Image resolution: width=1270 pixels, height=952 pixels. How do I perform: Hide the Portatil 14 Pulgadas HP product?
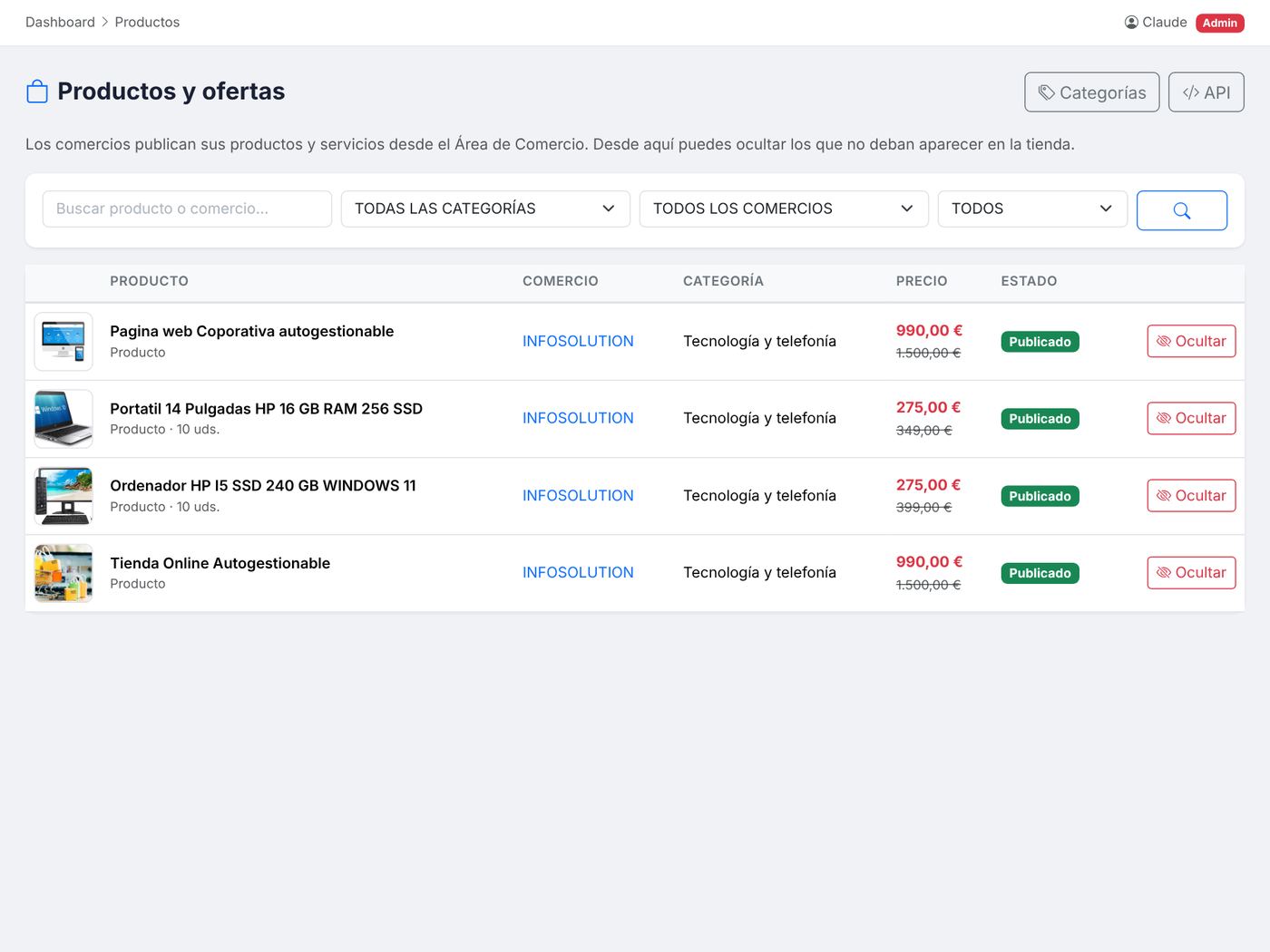coord(1191,418)
